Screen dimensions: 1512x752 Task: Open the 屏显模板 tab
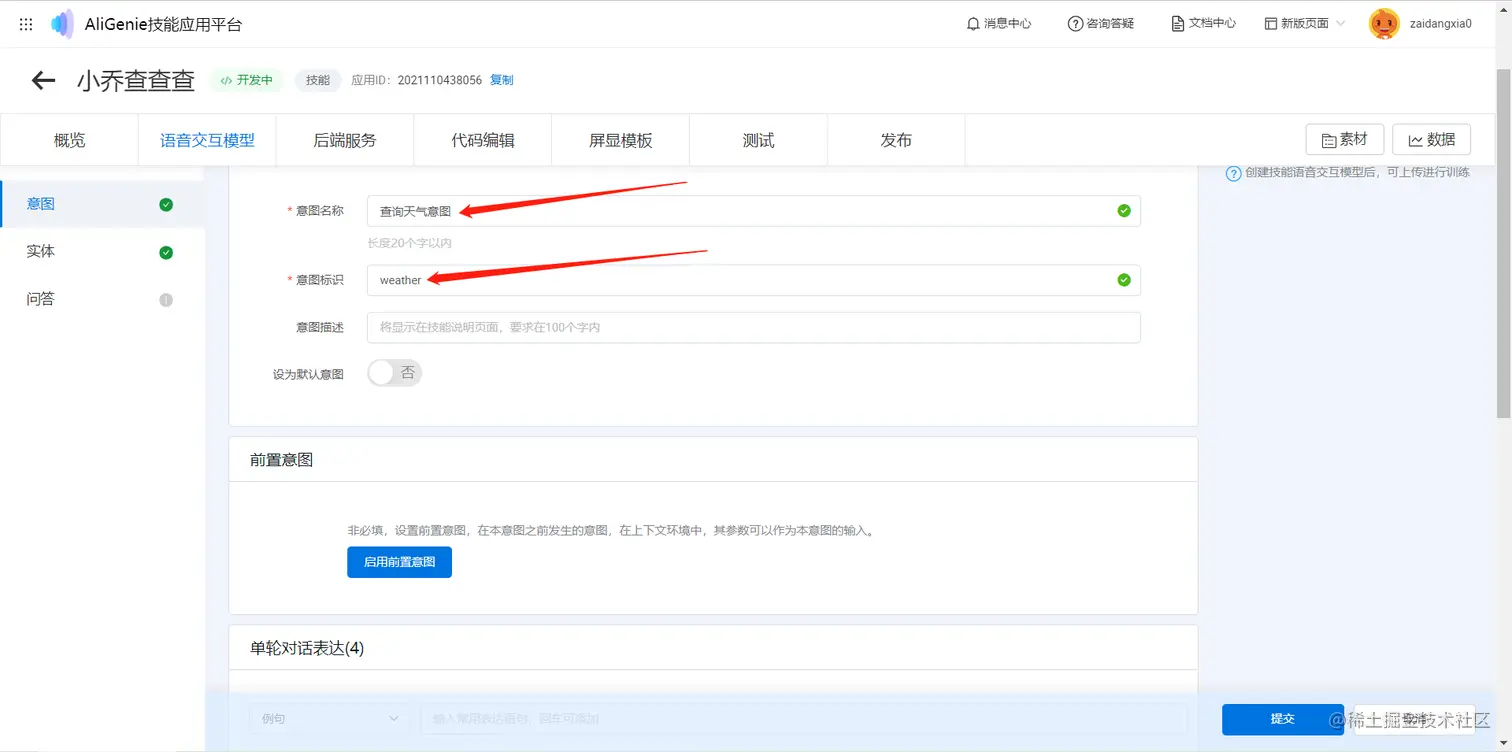[x=621, y=140]
